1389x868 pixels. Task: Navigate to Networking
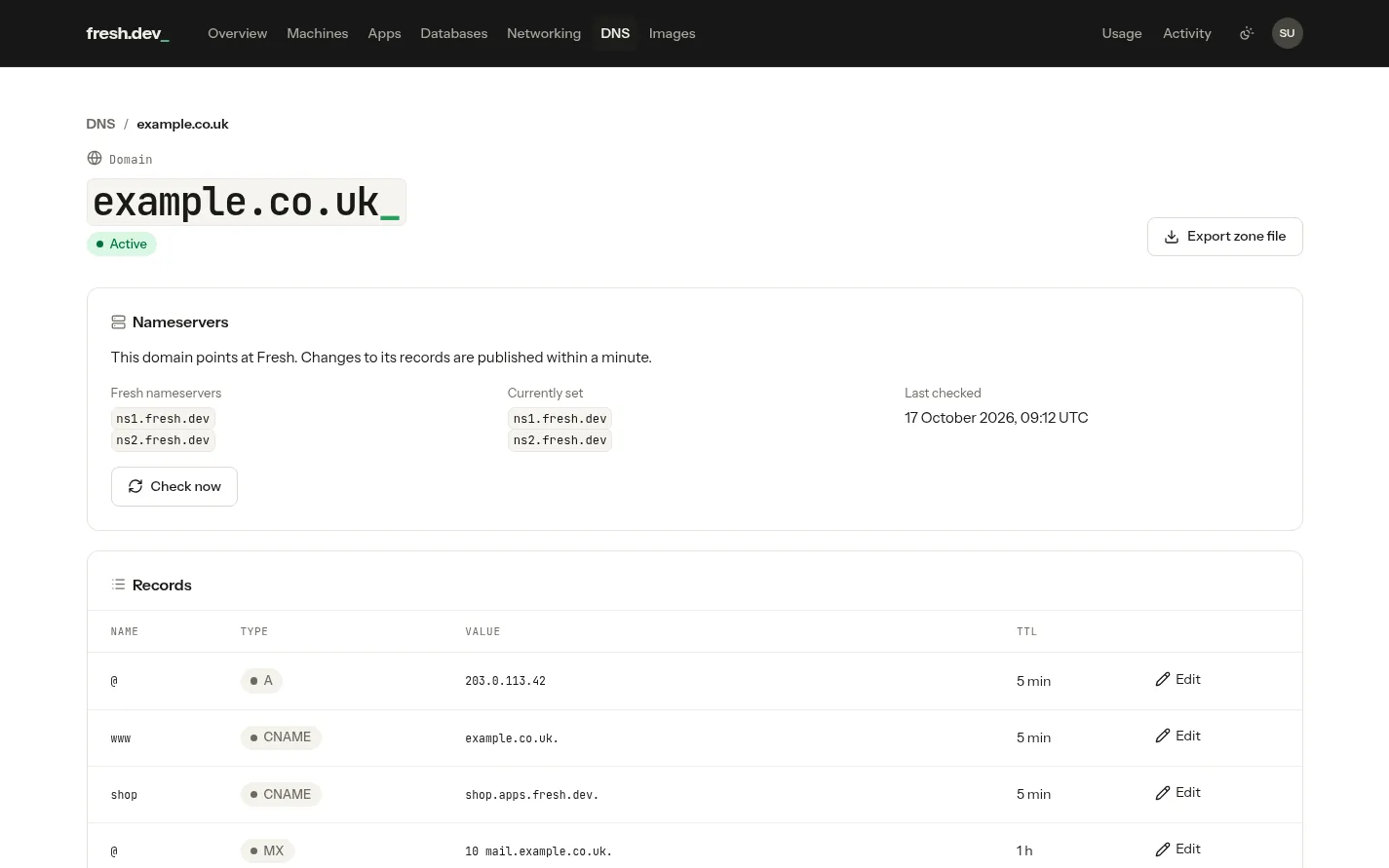click(544, 33)
